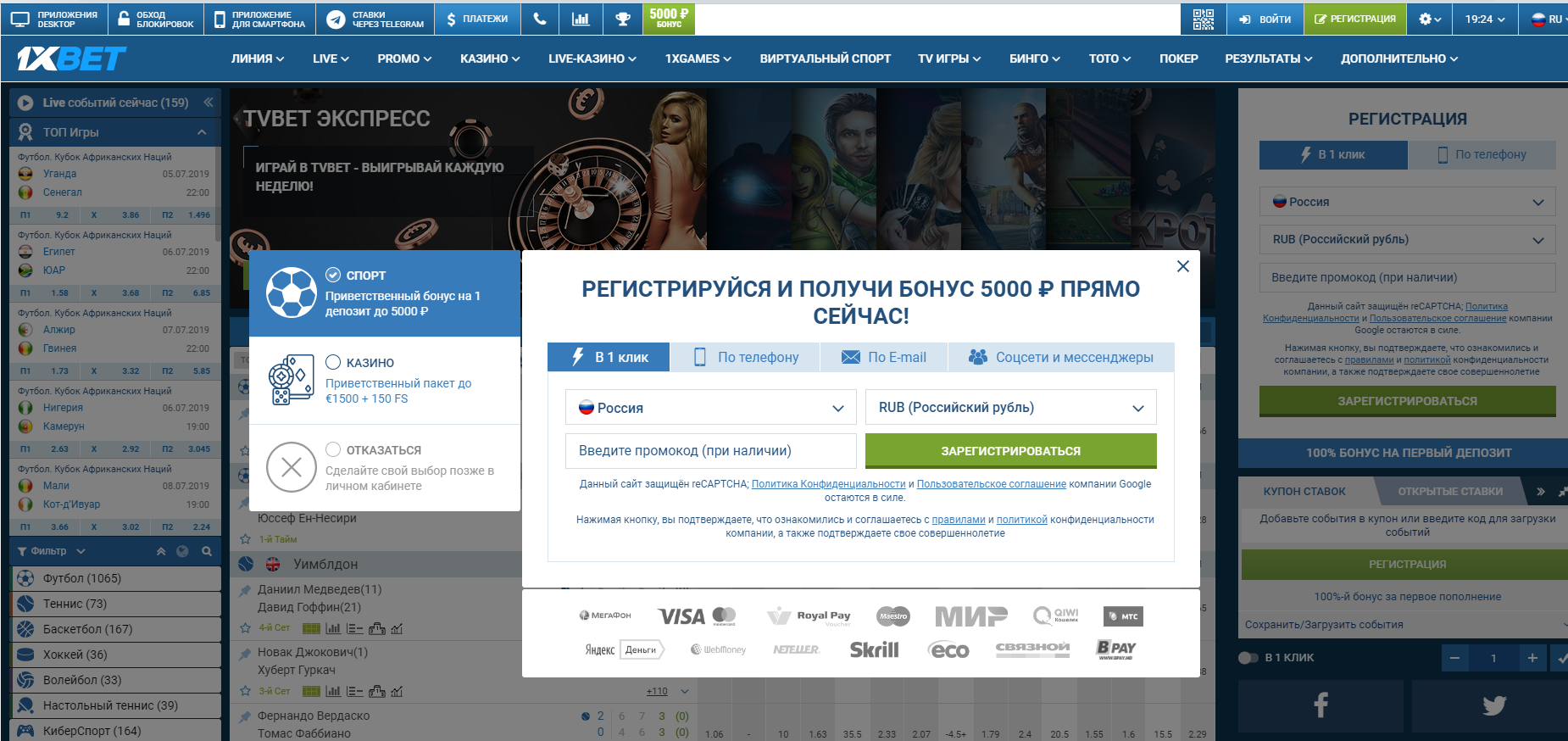Click the Twitter bird icon button

coord(1493,705)
